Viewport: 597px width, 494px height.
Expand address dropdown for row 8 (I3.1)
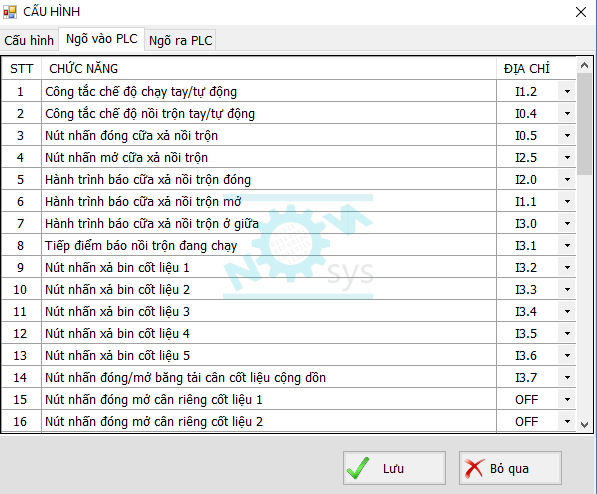click(567, 246)
